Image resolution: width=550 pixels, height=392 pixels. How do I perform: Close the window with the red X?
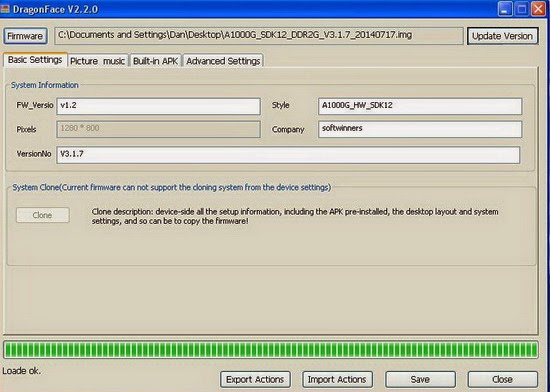pyautogui.click(x=538, y=9)
